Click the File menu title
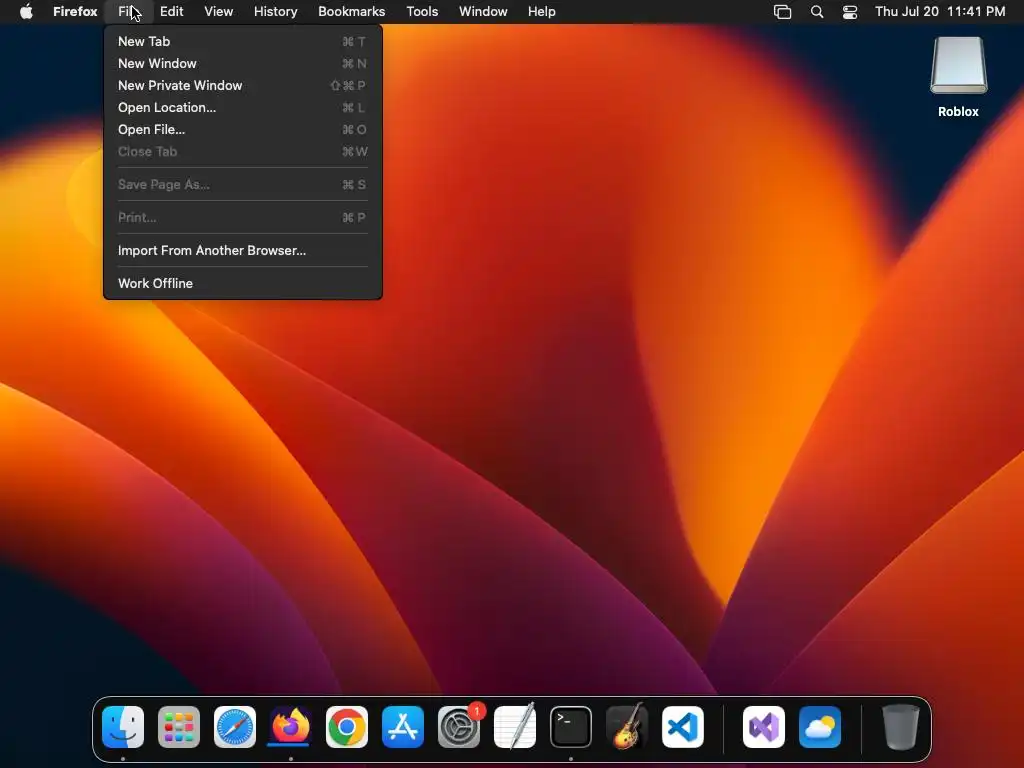The width and height of the screenshot is (1024, 768). click(x=129, y=12)
